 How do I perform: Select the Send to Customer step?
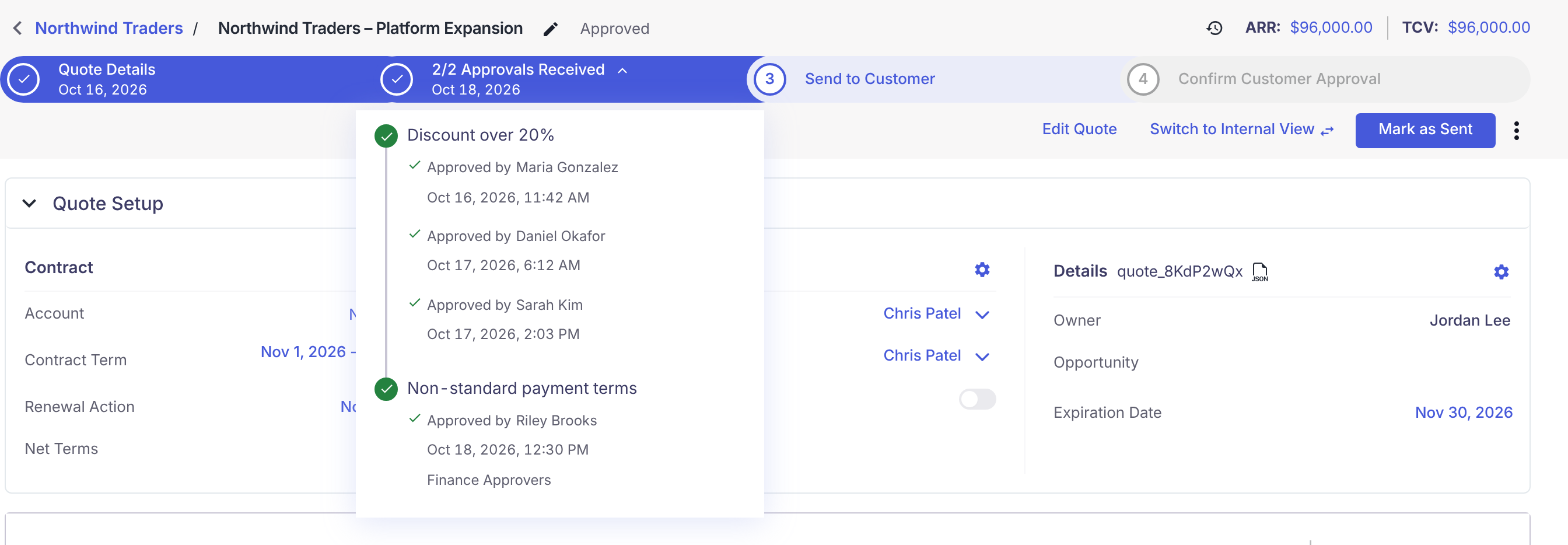click(x=869, y=79)
